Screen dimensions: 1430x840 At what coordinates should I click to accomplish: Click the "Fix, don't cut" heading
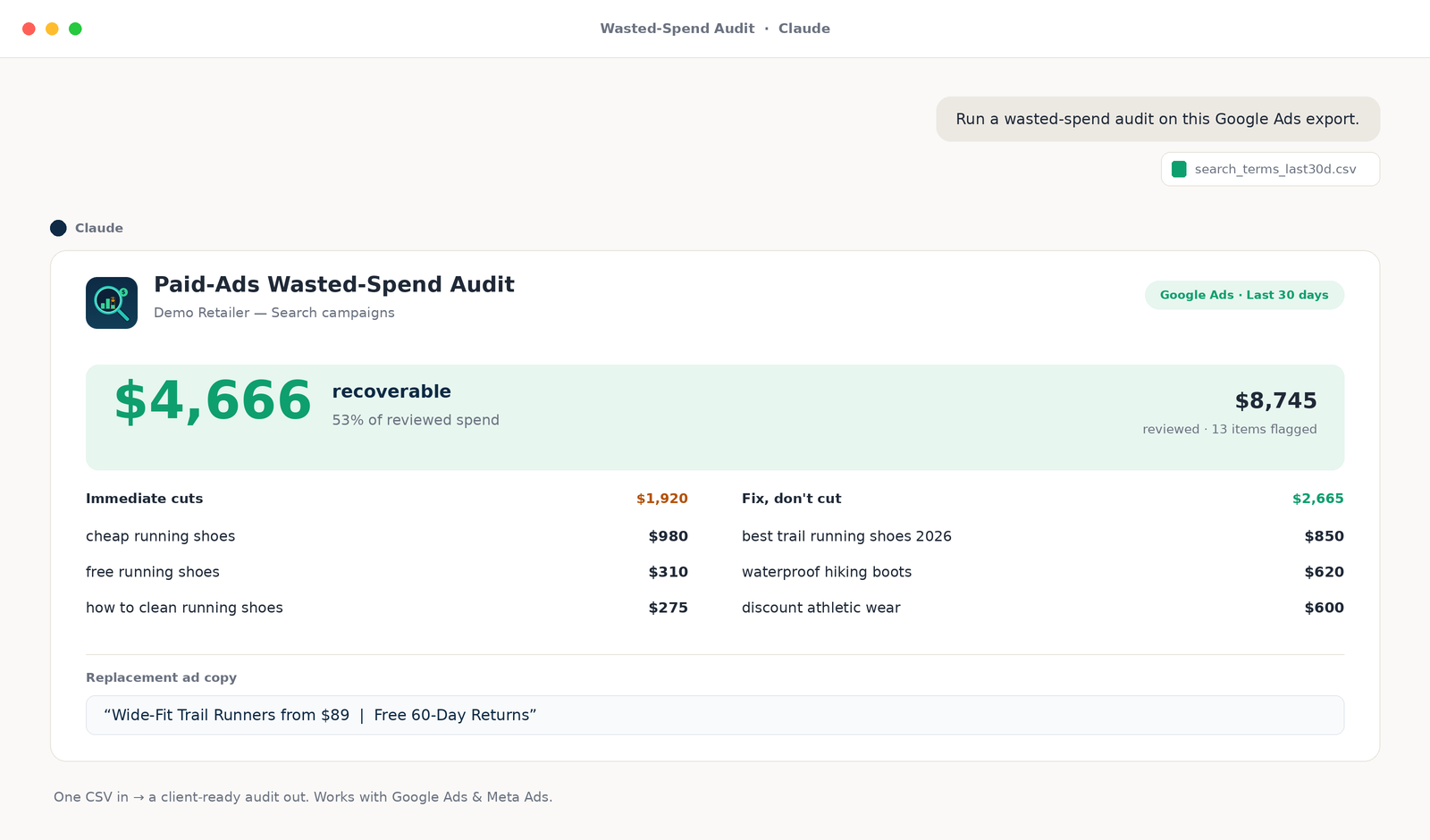click(x=791, y=499)
